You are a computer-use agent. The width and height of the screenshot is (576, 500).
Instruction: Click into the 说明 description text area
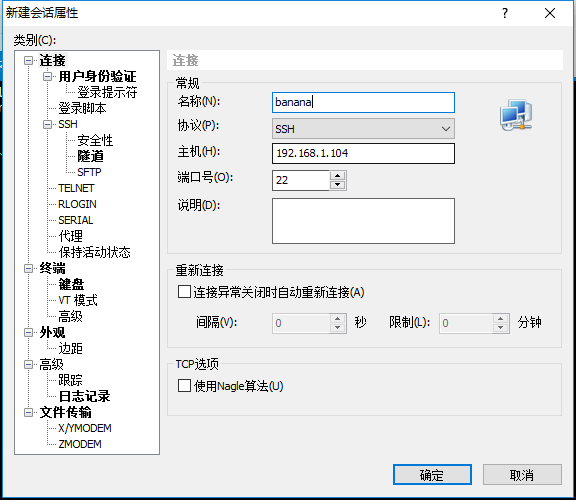tap(363, 221)
